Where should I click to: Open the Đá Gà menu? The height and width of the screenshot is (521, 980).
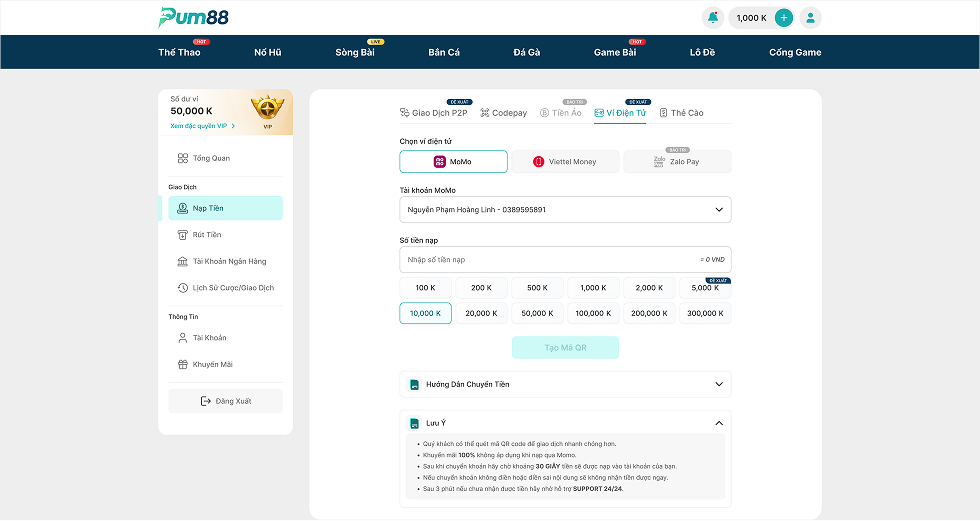[x=527, y=52]
